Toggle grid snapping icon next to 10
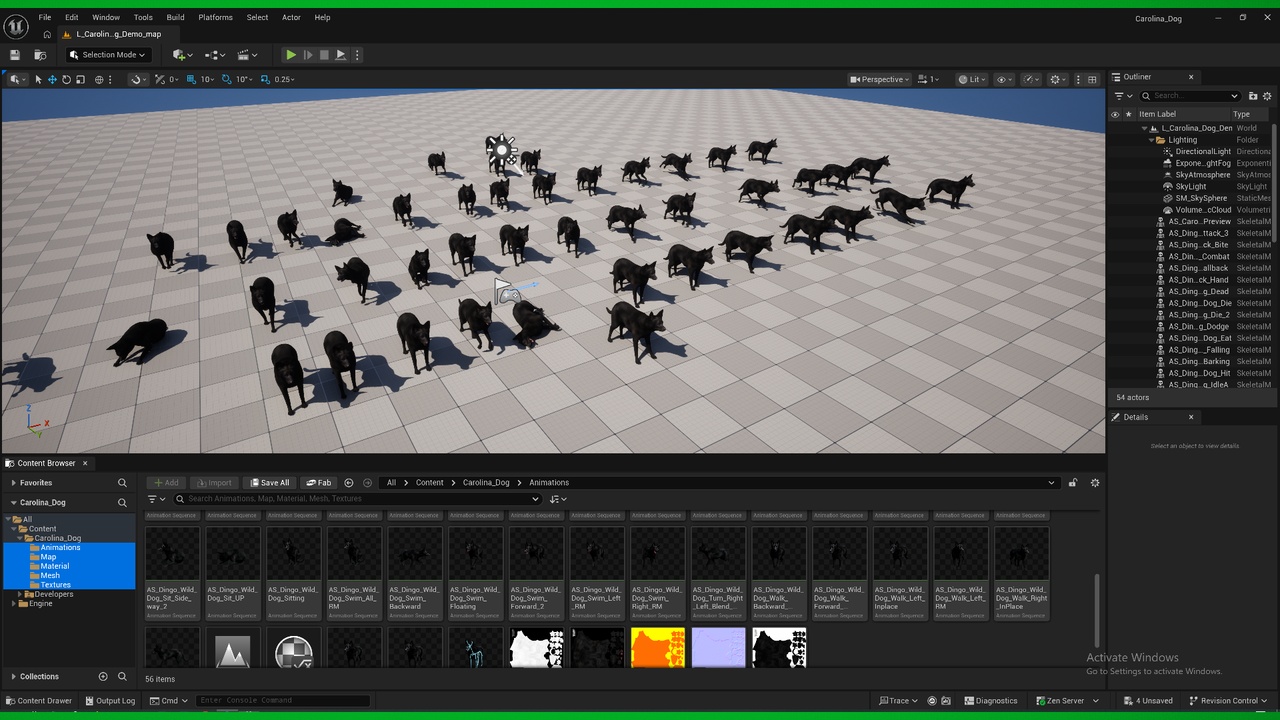This screenshot has height=720, width=1280. [193, 79]
